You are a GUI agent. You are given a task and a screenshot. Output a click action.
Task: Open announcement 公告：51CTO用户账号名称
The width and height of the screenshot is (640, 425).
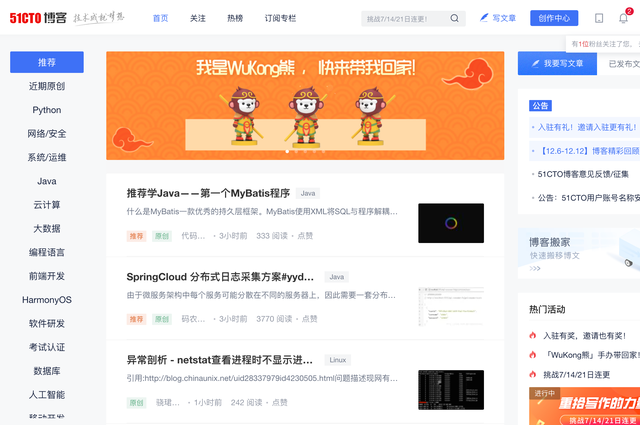point(589,198)
